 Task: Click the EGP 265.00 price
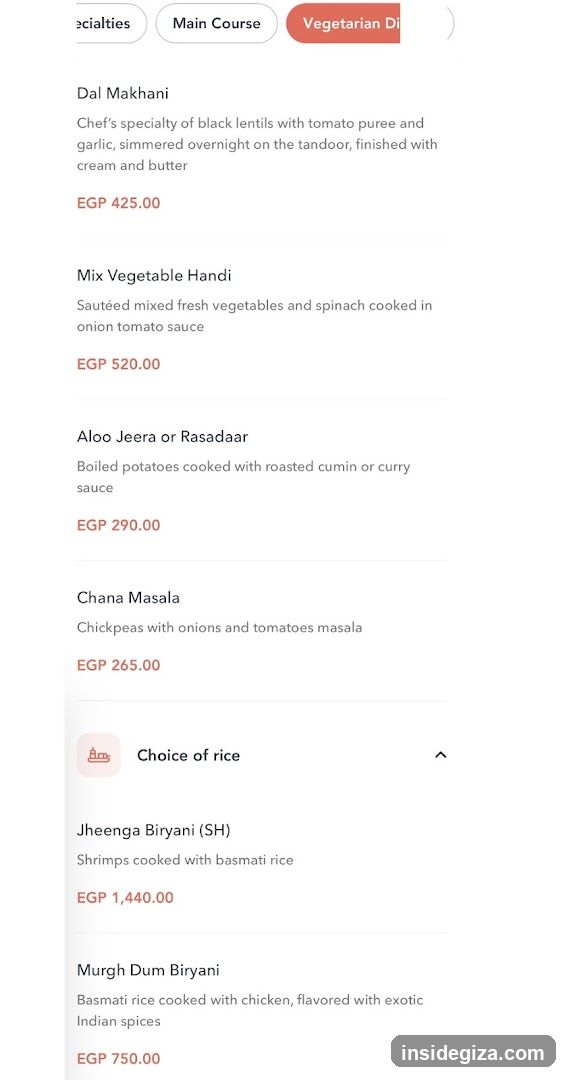pyautogui.click(x=119, y=665)
